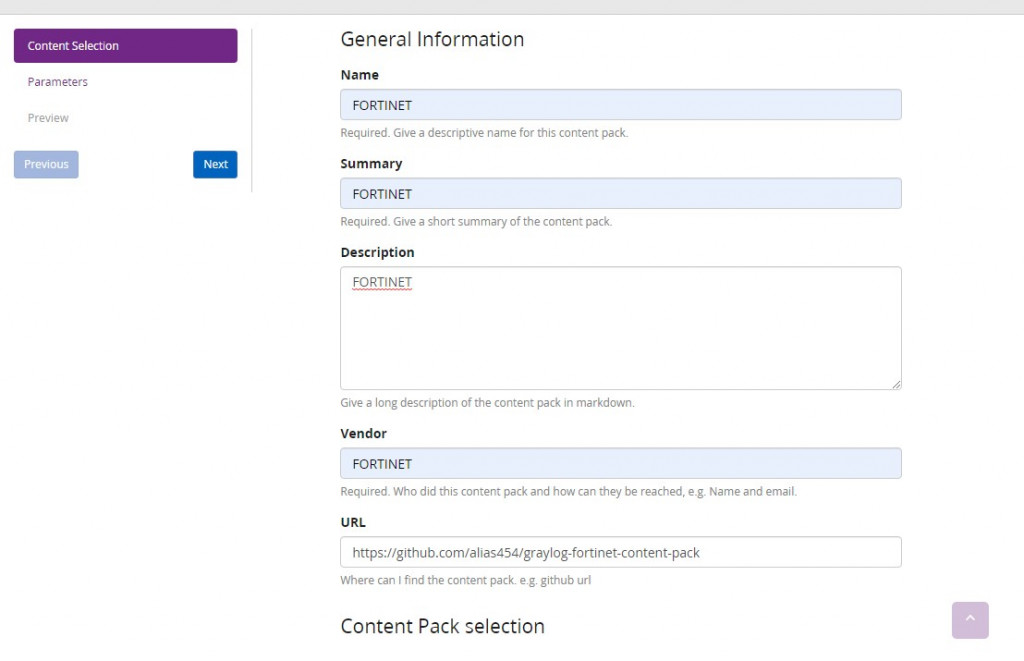Click the Summary field label
The image size is (1024, 661).
pos(371,164)
